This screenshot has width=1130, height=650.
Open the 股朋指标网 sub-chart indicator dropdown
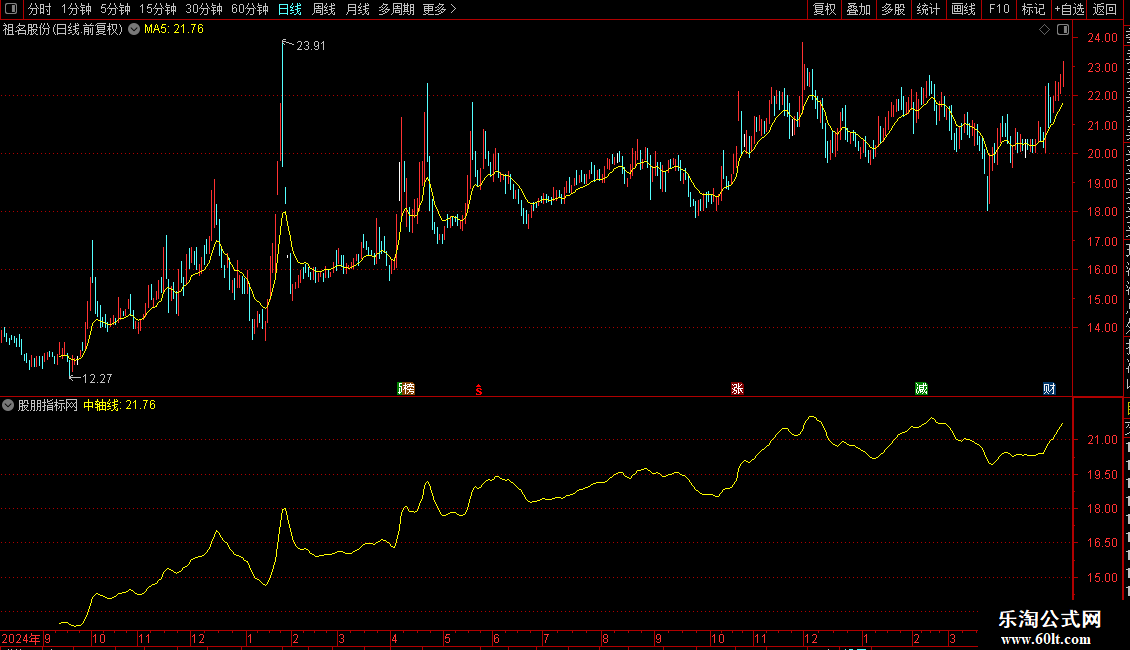click(x=8, y=405)
